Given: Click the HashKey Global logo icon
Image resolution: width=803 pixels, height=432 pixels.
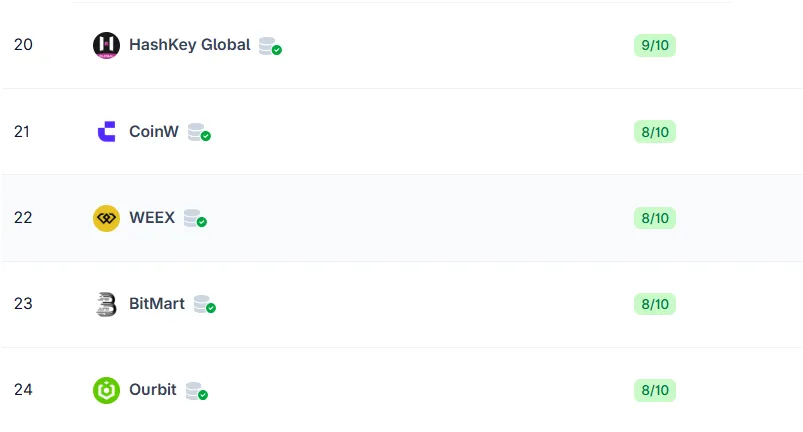Looking at the screenshot, I should pos(106,45).
